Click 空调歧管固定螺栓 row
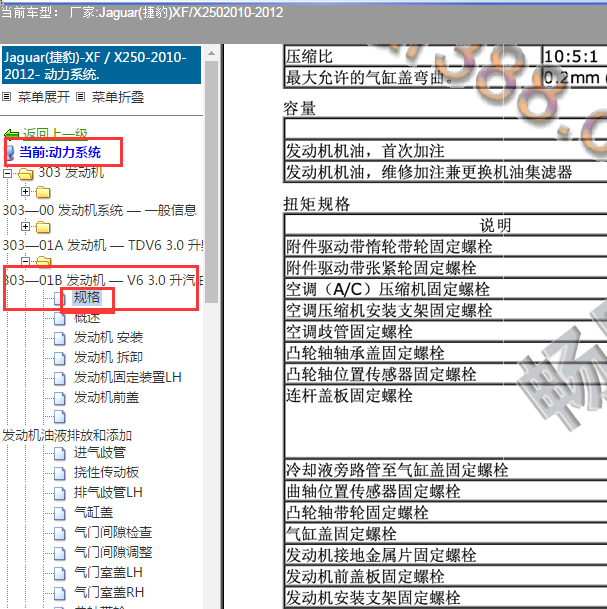The image size is (607, 609). 446,332
